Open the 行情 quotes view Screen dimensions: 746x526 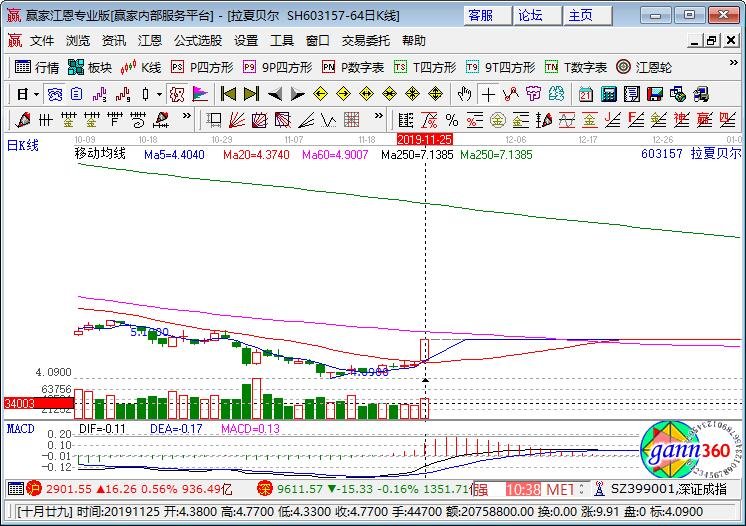click(x=37, y=68)
